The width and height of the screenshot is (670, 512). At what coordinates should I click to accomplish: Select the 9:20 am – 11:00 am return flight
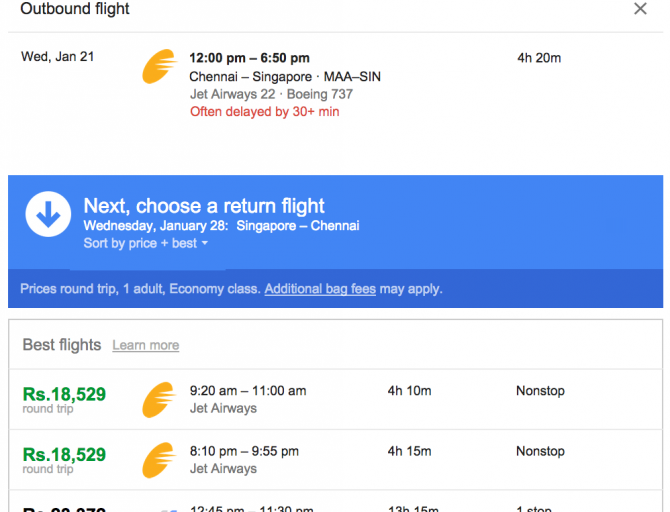pos(248,391)
